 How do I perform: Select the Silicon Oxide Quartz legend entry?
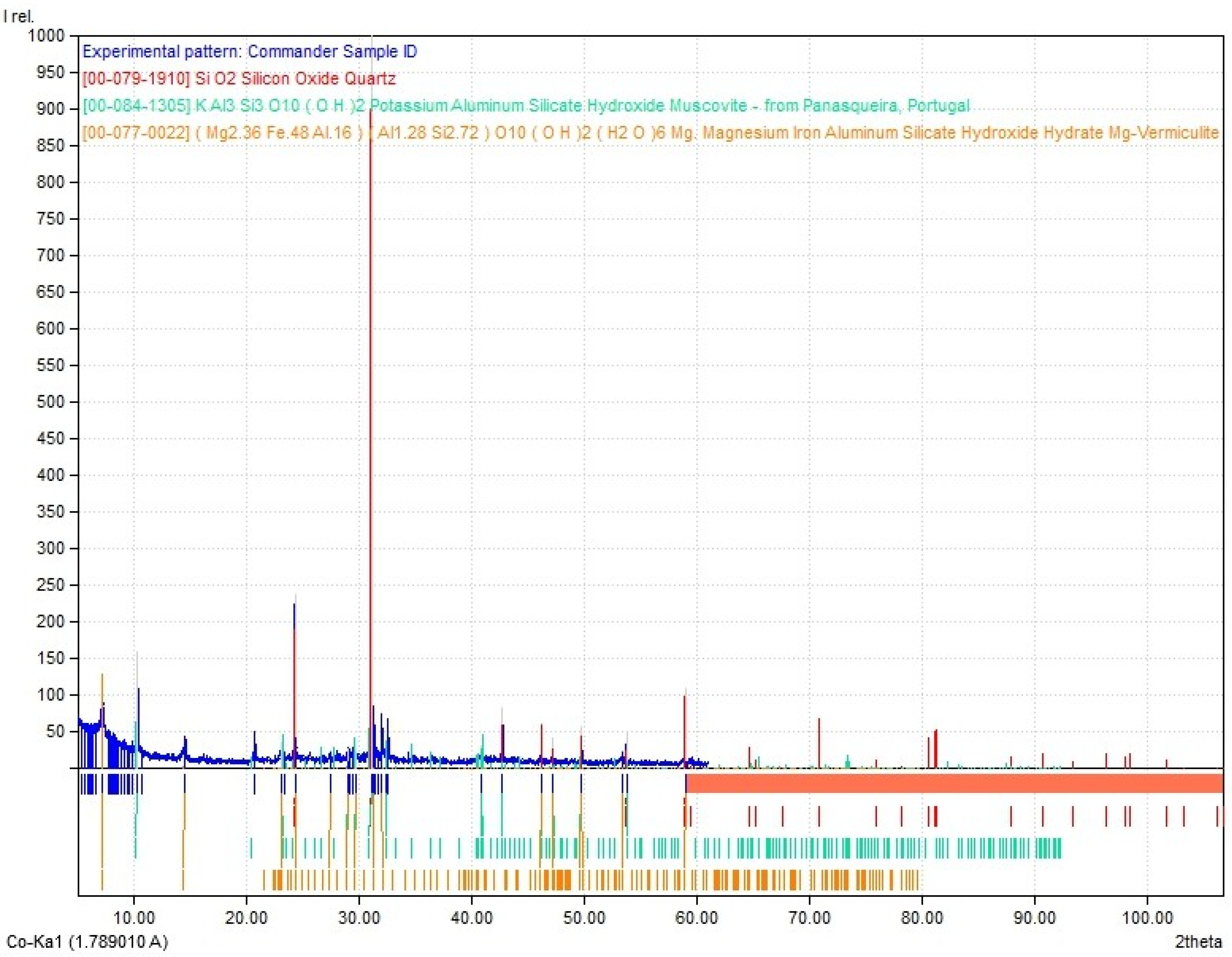click(x=239, y=78)
